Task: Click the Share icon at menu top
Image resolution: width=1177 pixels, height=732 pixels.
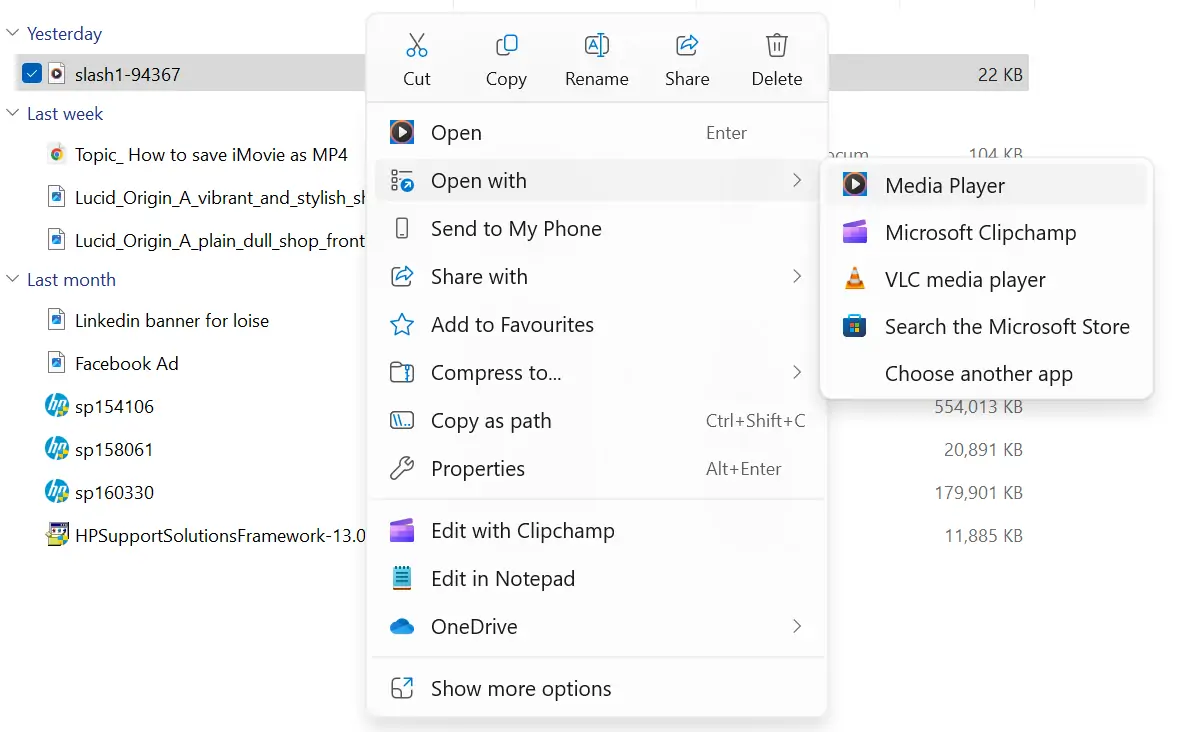Action: (x=687, y=46)
